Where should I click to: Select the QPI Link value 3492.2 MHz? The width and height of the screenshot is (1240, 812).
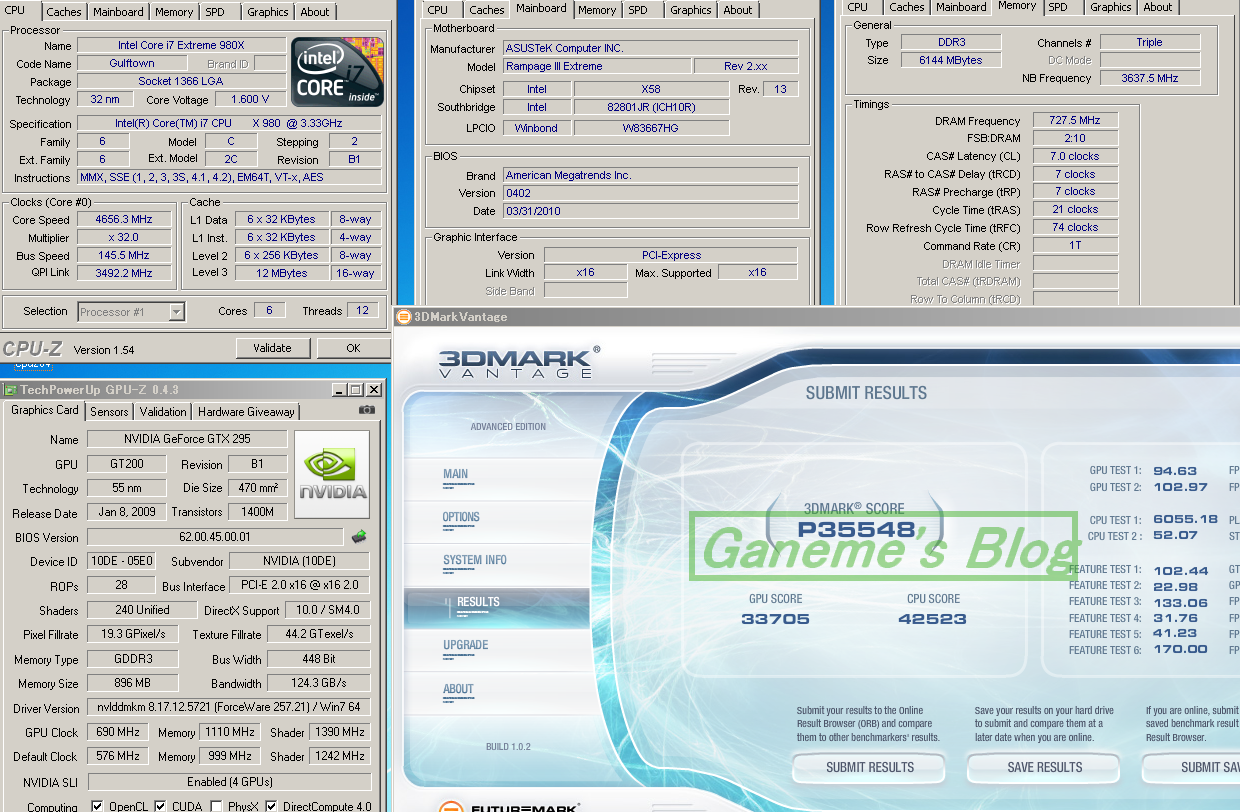[x=124, y=273]
